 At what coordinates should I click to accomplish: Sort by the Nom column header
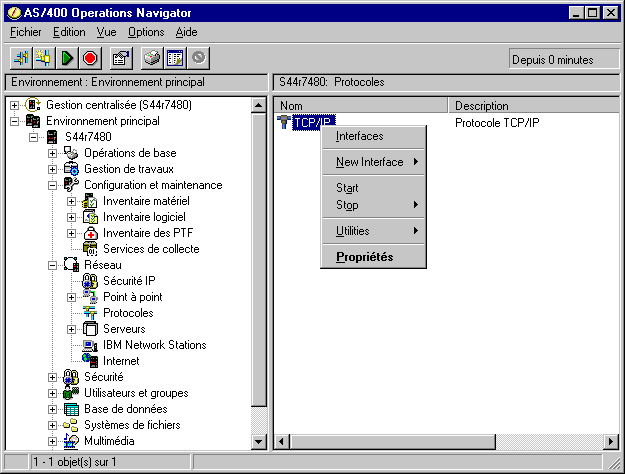(x=361, y=106)
